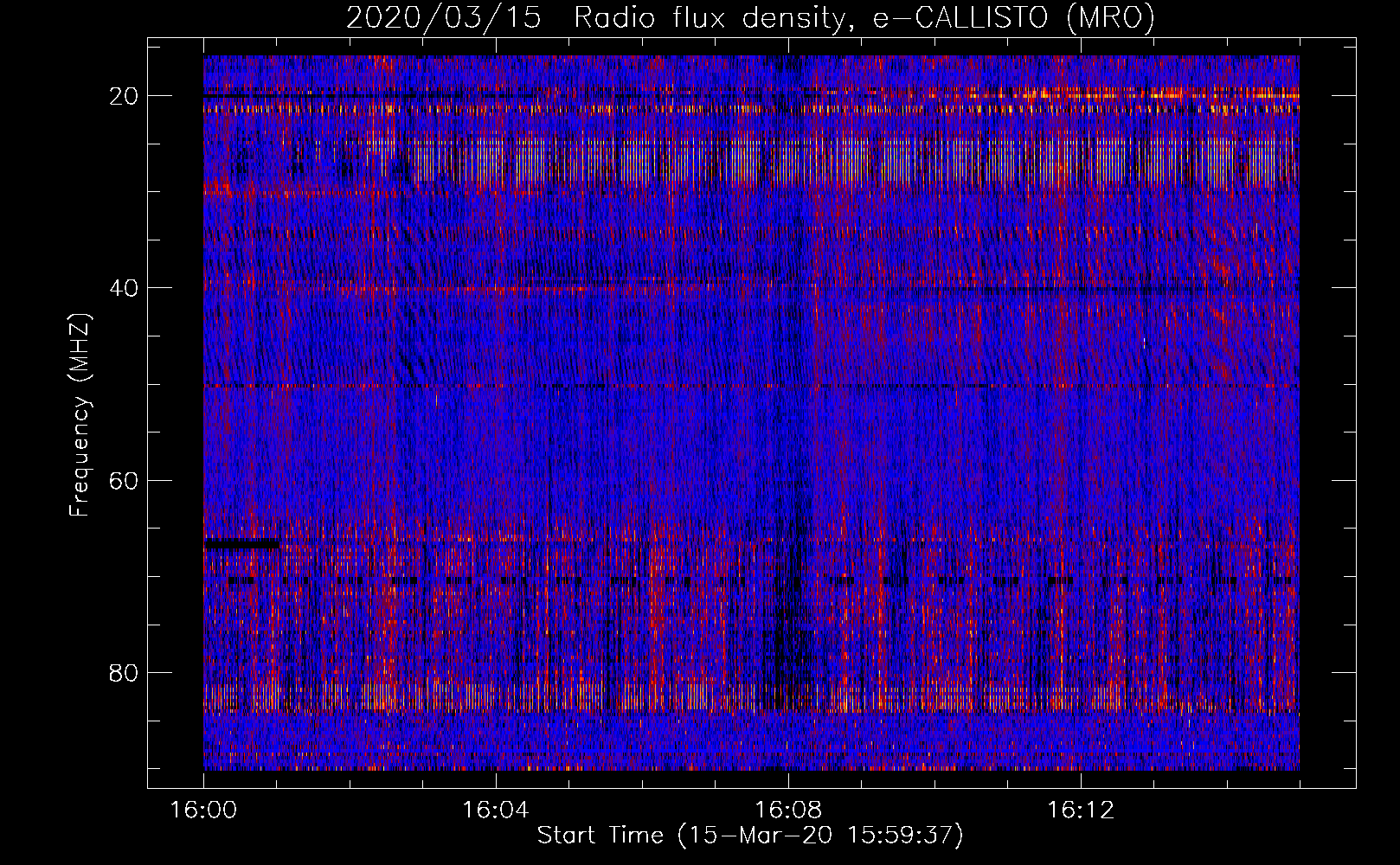The height and width of the screenshot is (865, 1400).
Task: Click the 16:12 time tick label
Action: click(1081, 811)
